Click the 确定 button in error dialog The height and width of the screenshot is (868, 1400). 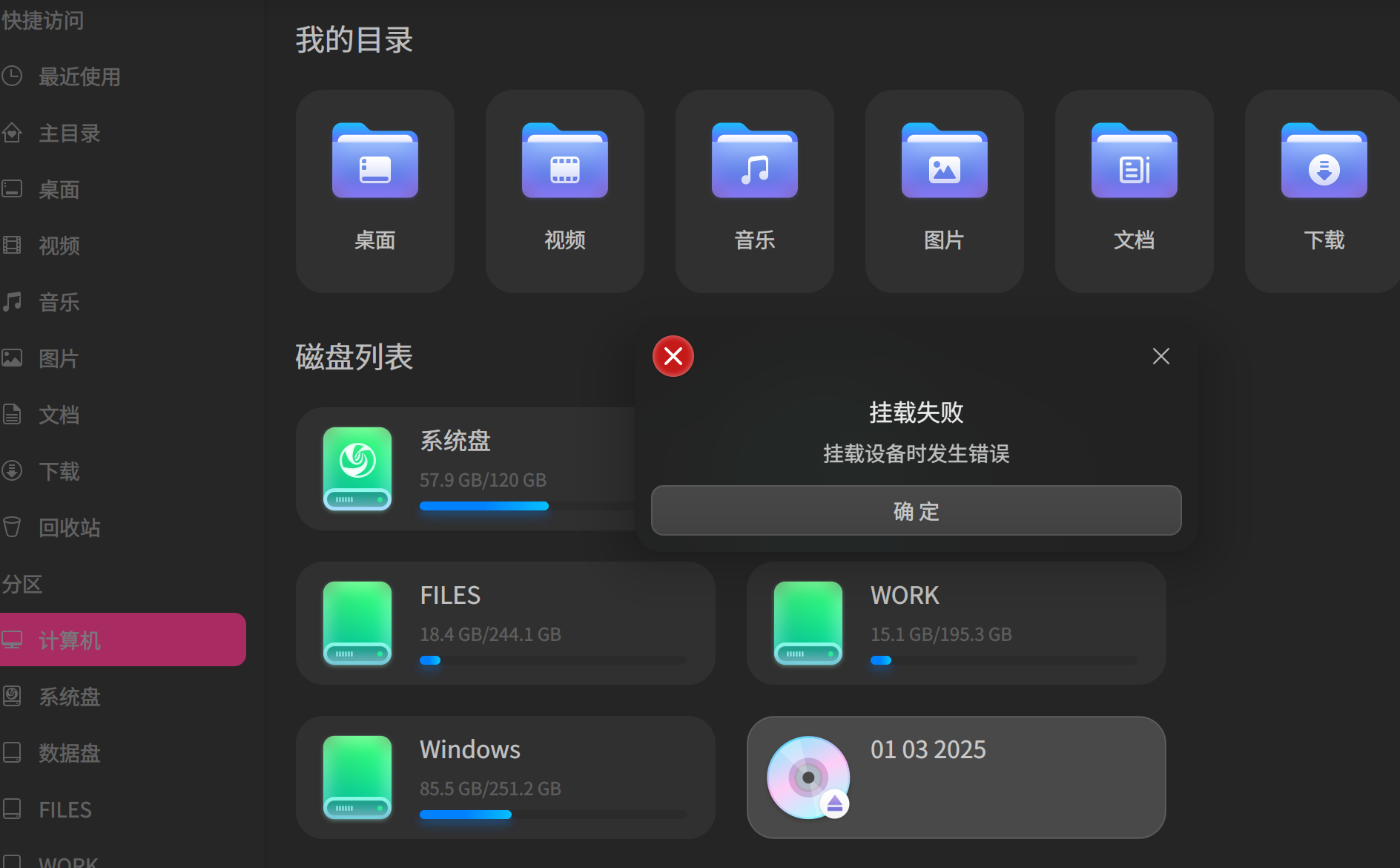(916, 510)
